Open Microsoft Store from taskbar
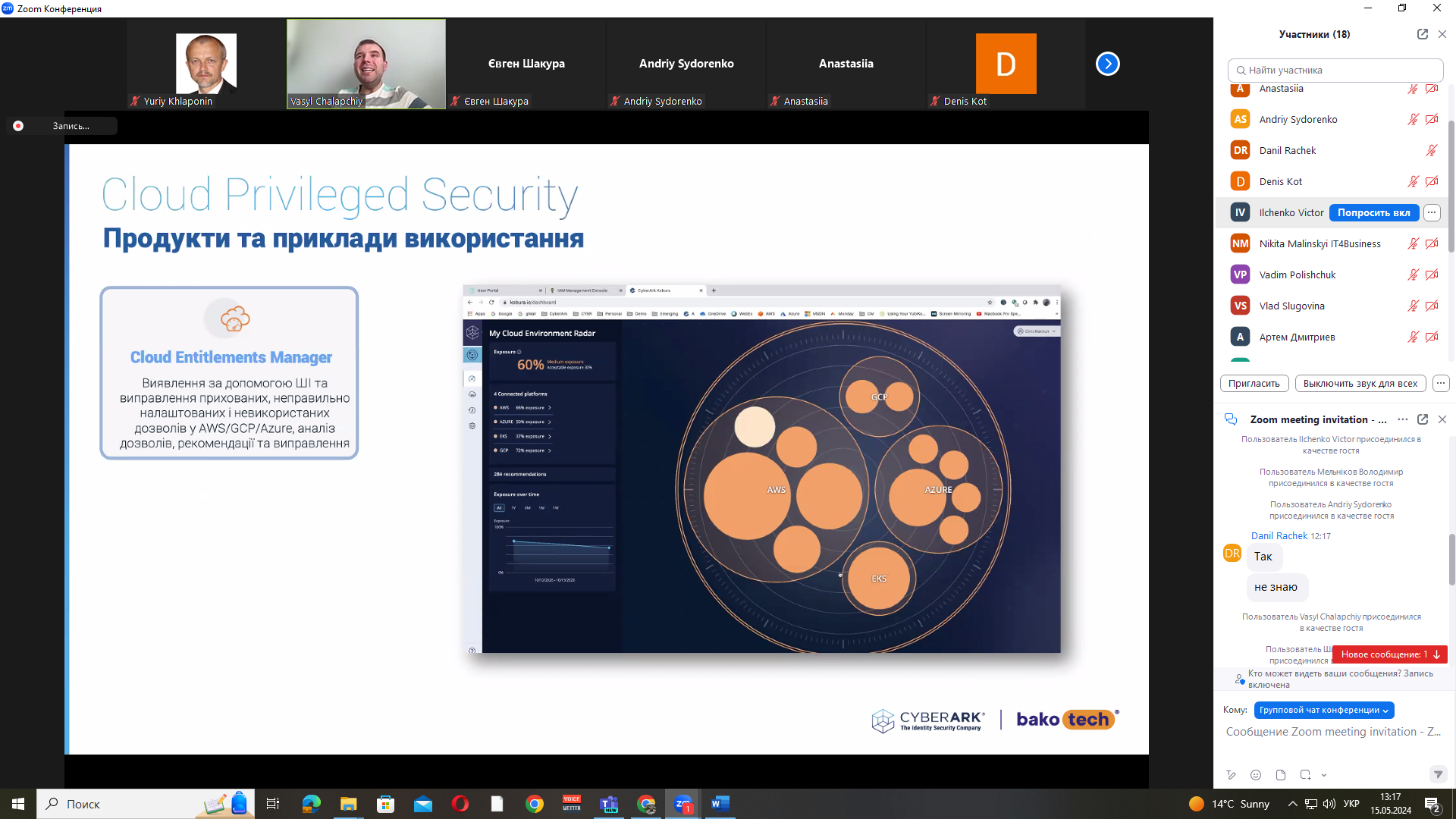 pos(385,804)
